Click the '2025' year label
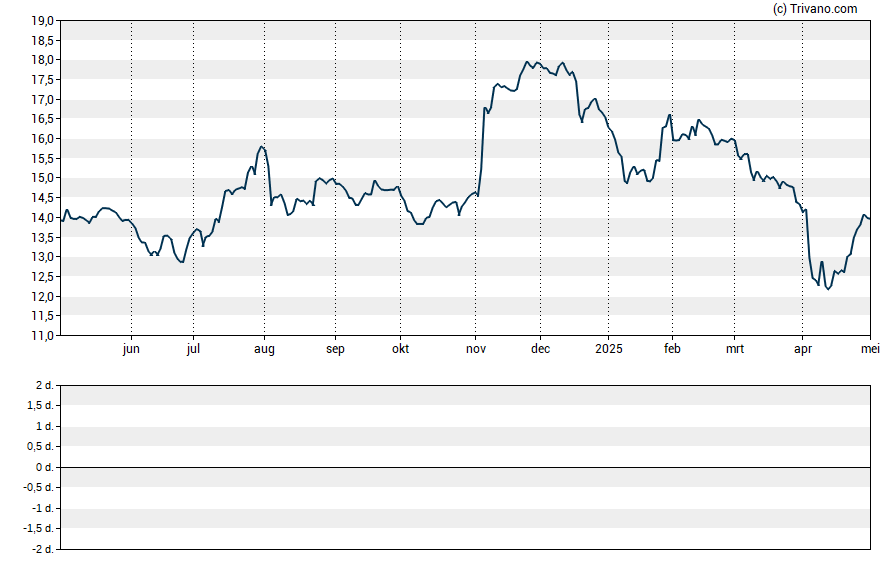This screenshot has height=565, width=888. 609,349
